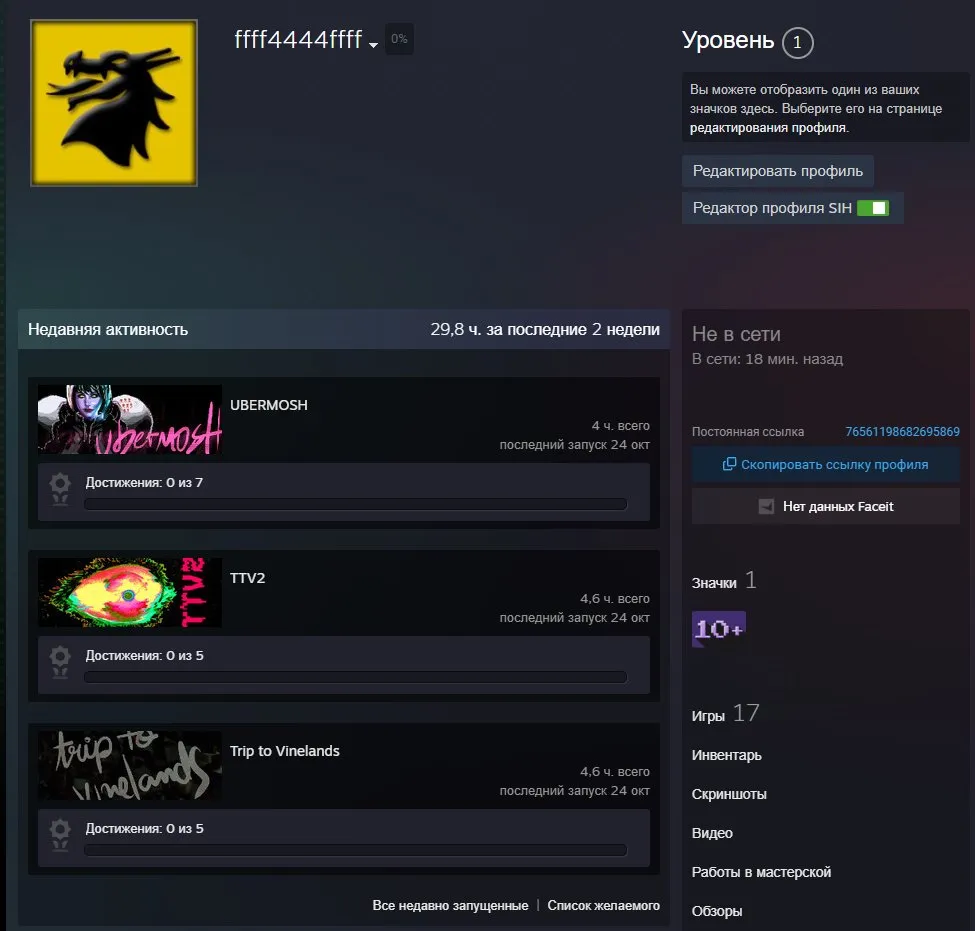The width and height of the screenshot is (975, 931).
Task: Click TTV2 achievements trophy icon
Action: 60,662
